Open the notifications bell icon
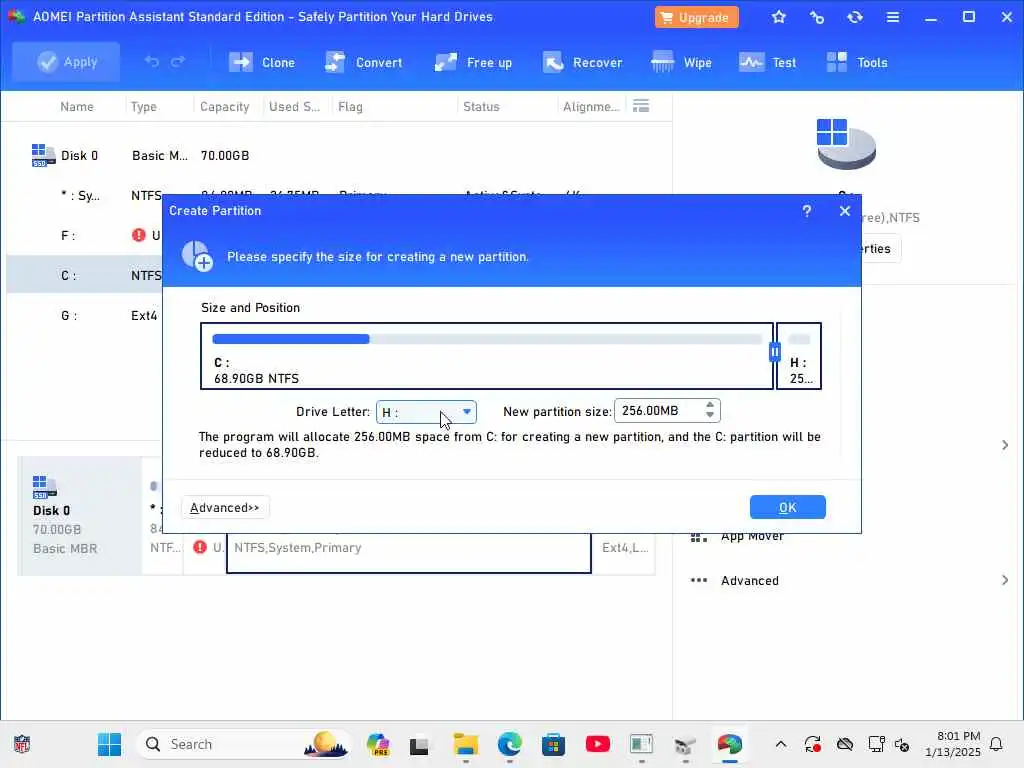The height and width of the screenshot is (768, 1024). coord(996,744)
